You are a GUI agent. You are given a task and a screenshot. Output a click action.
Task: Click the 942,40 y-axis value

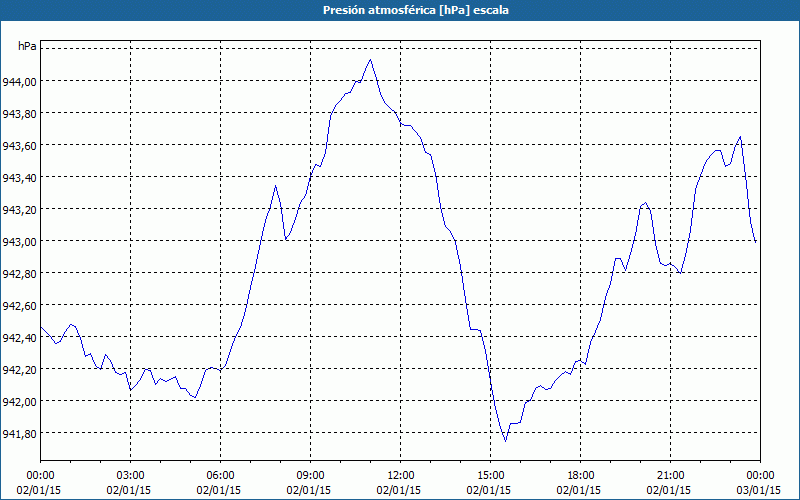tap(18, 337)
